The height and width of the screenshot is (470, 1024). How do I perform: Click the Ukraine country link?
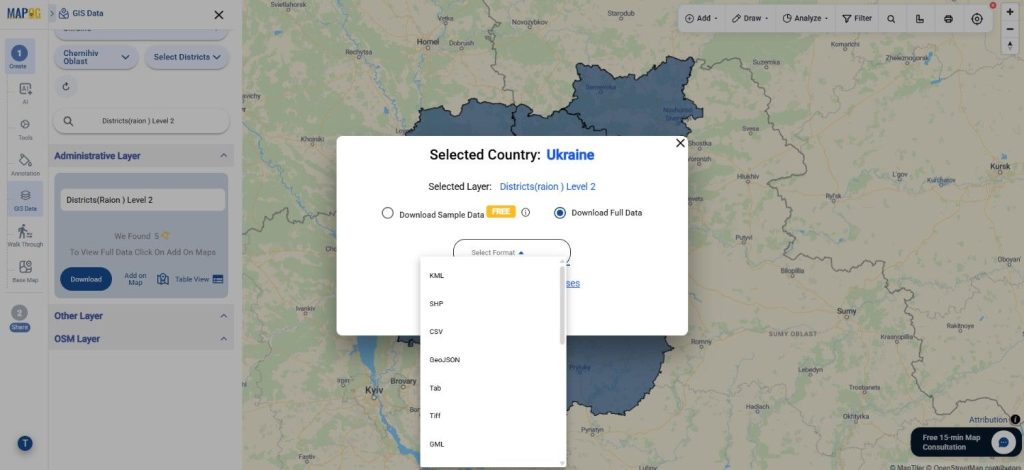point(570,155)
